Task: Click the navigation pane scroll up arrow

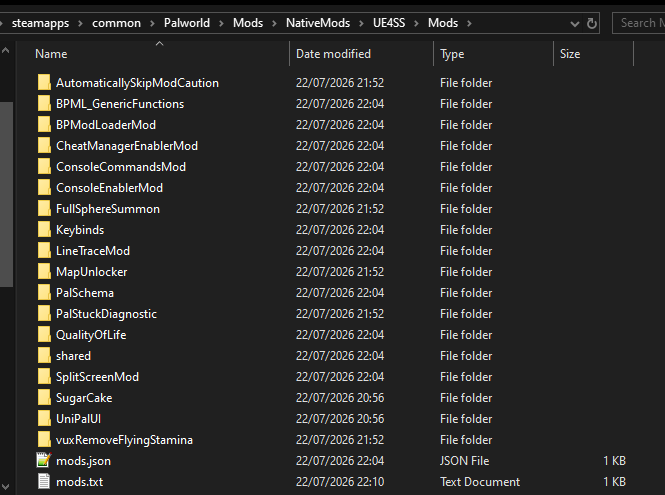Action: click(6, 50)
